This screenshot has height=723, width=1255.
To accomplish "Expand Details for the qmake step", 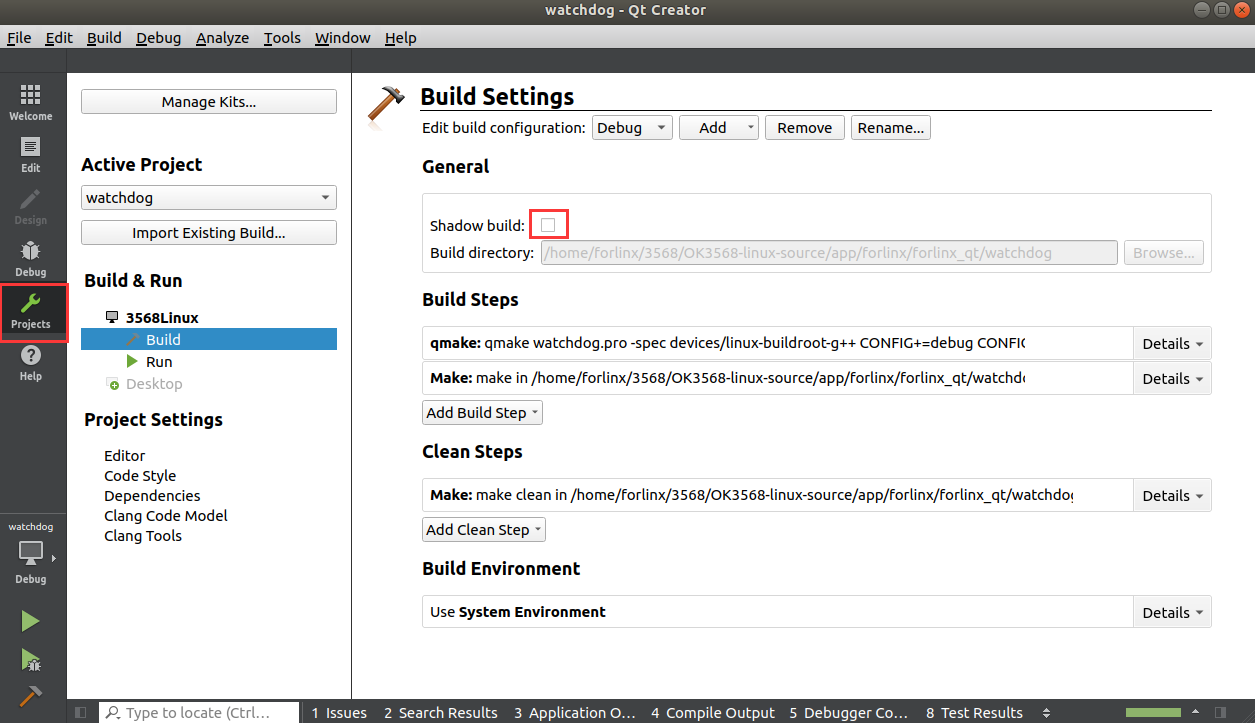I will pyautogui.click(x=1172, y=344).
